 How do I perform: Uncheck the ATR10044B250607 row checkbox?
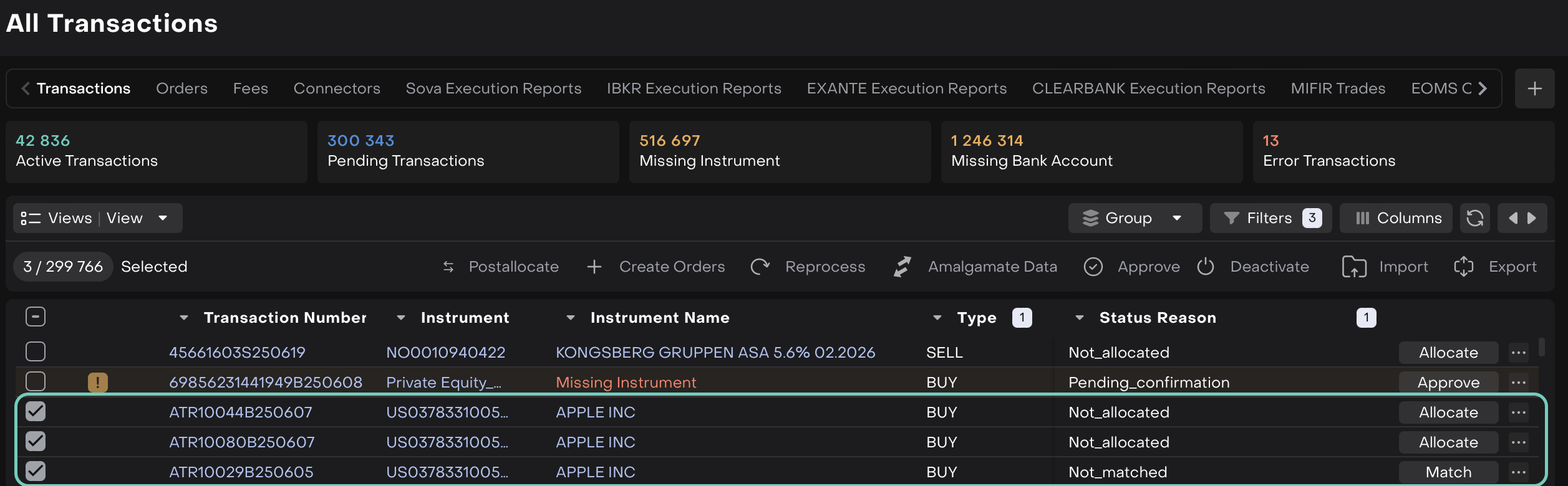[x=36, y=412]
